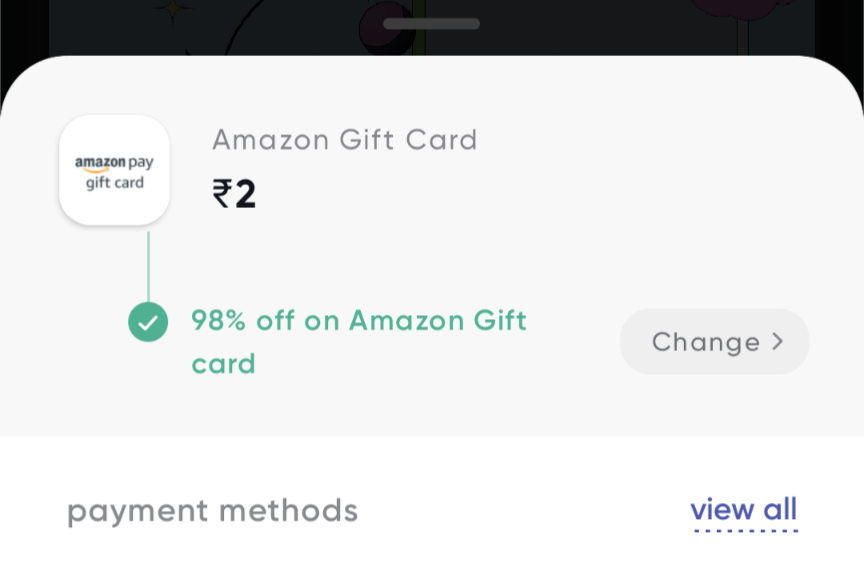The image size is (864, 569).
Task: Click the chevron arrow beside Change
Action: 778,341
